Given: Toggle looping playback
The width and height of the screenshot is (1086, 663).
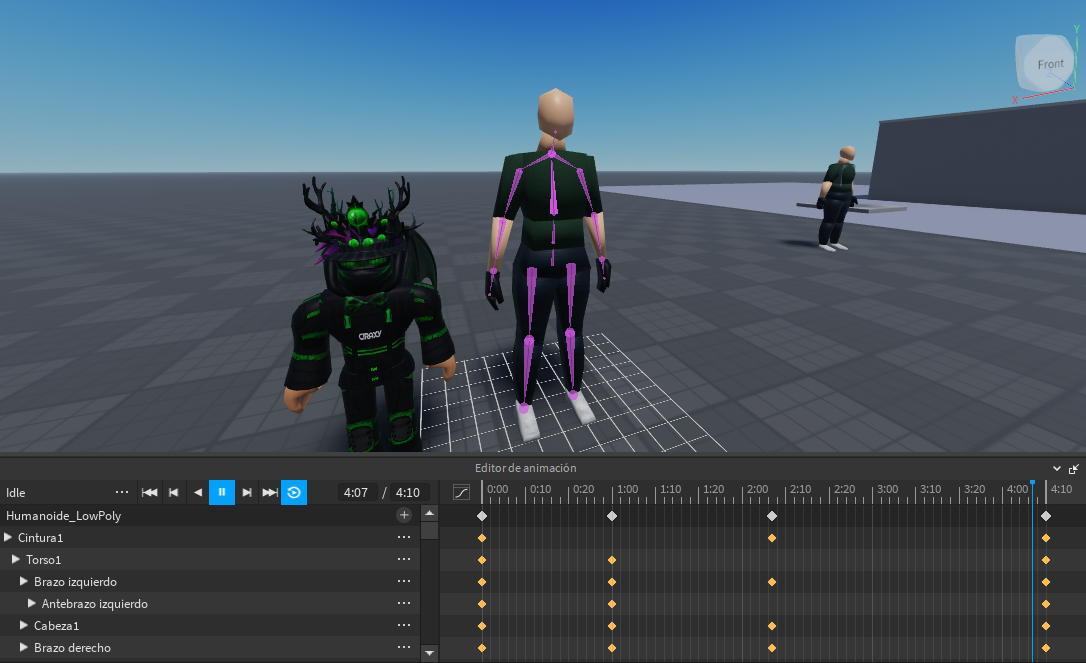Looking at the screenshot, I should [293, 492].
